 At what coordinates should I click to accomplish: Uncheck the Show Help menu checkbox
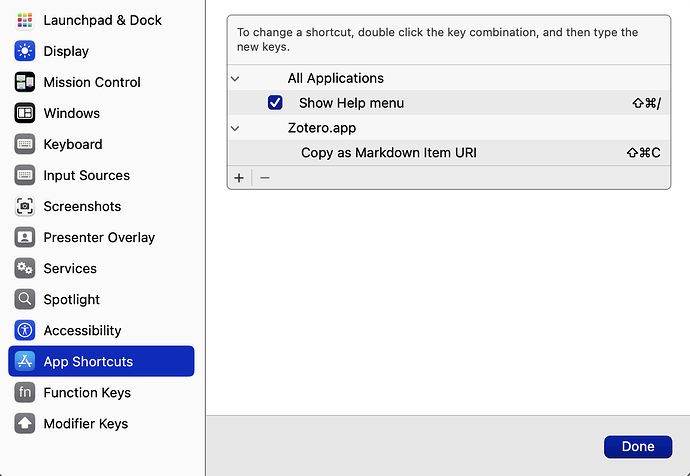click(275, 103)
